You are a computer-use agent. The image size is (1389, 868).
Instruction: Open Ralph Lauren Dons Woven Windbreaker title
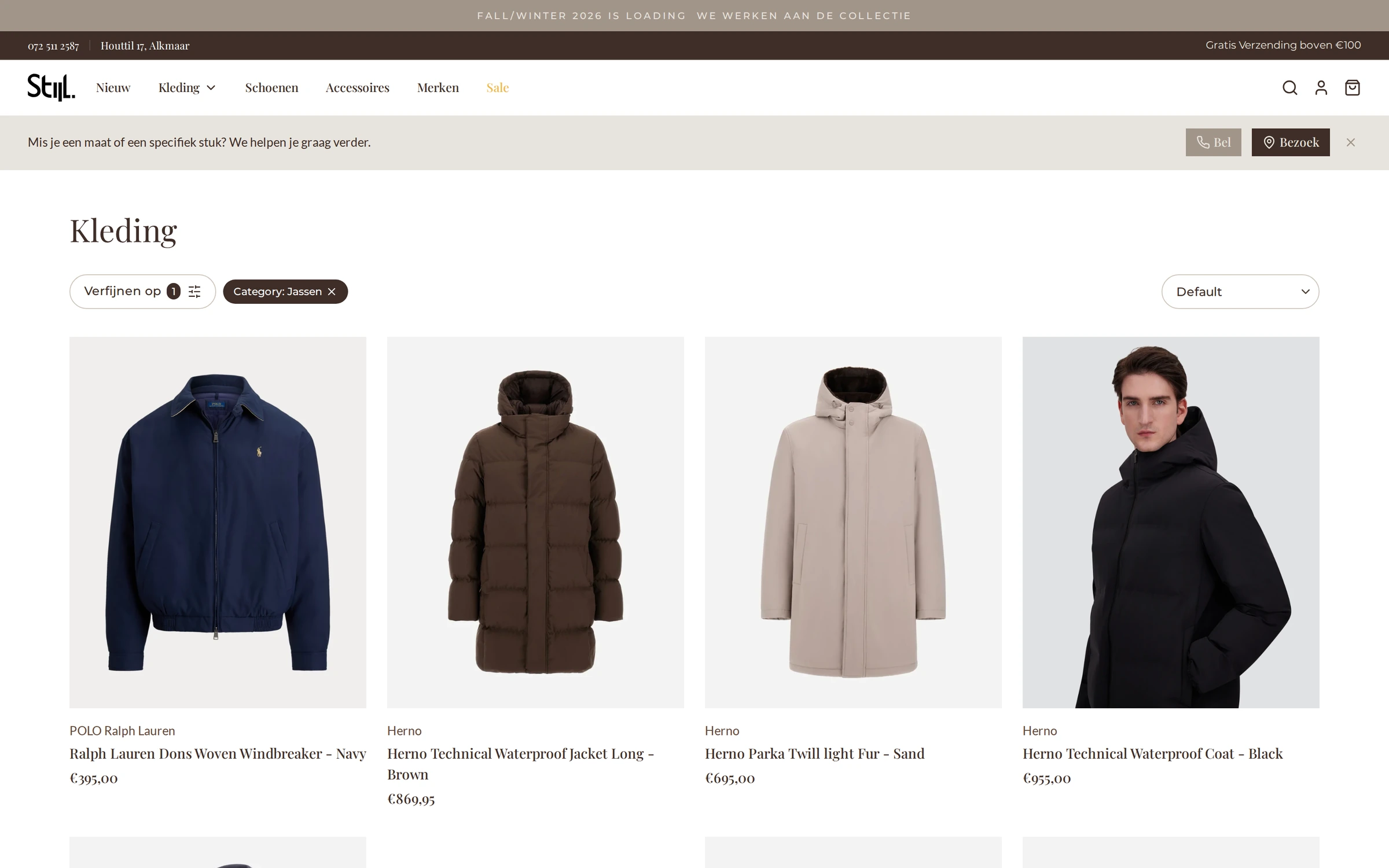coord(218,753)
